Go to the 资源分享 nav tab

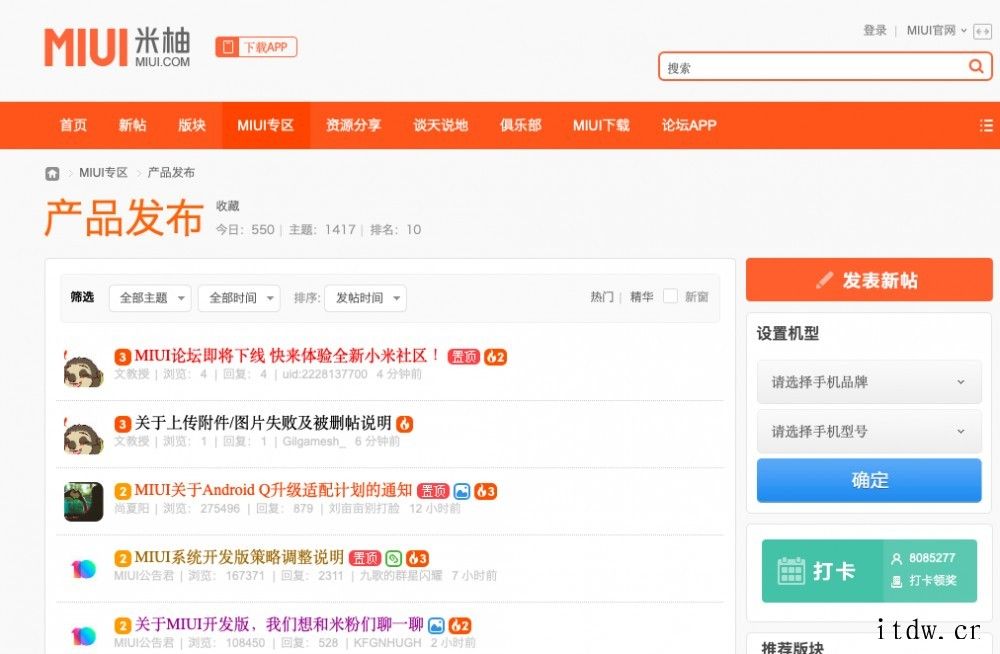(353, 126)
